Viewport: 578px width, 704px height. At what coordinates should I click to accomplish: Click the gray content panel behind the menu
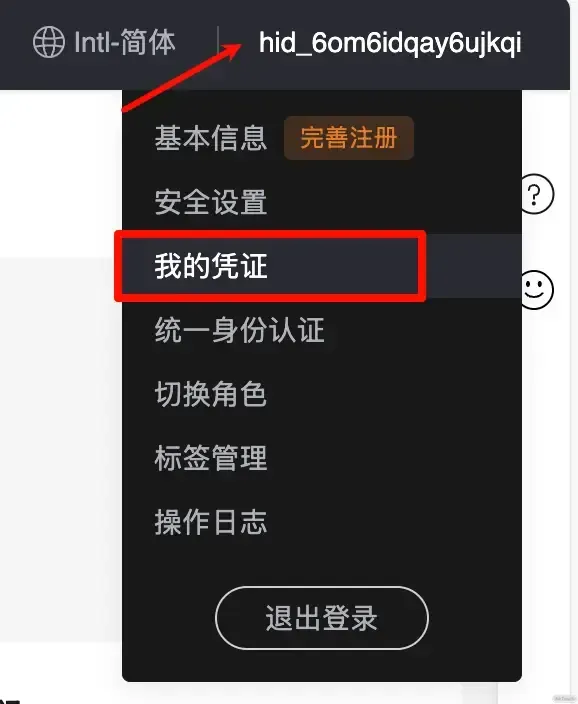(61, 449)
